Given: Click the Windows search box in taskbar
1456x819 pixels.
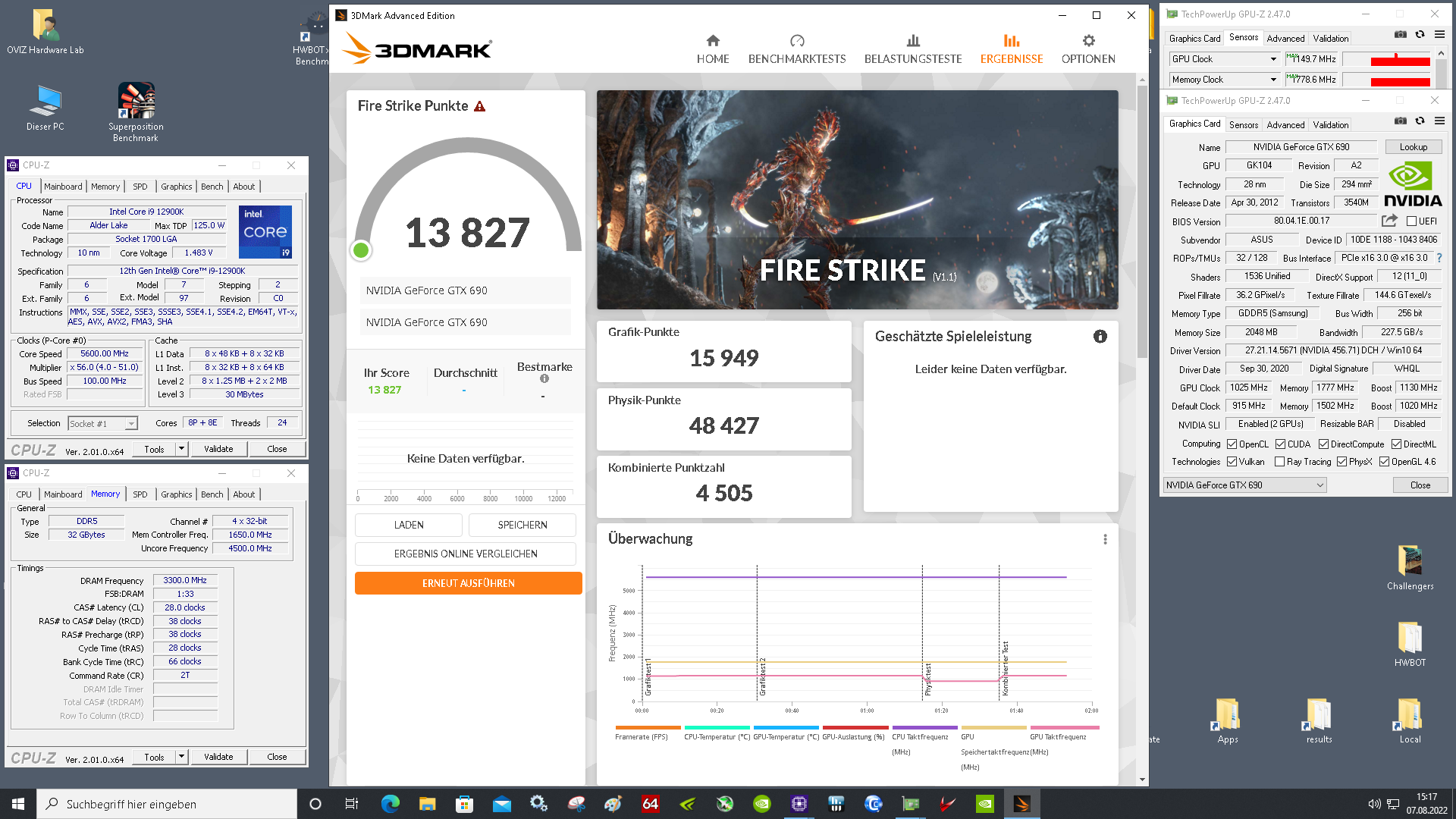Looking at the screenshot, I should pos(167,804).
